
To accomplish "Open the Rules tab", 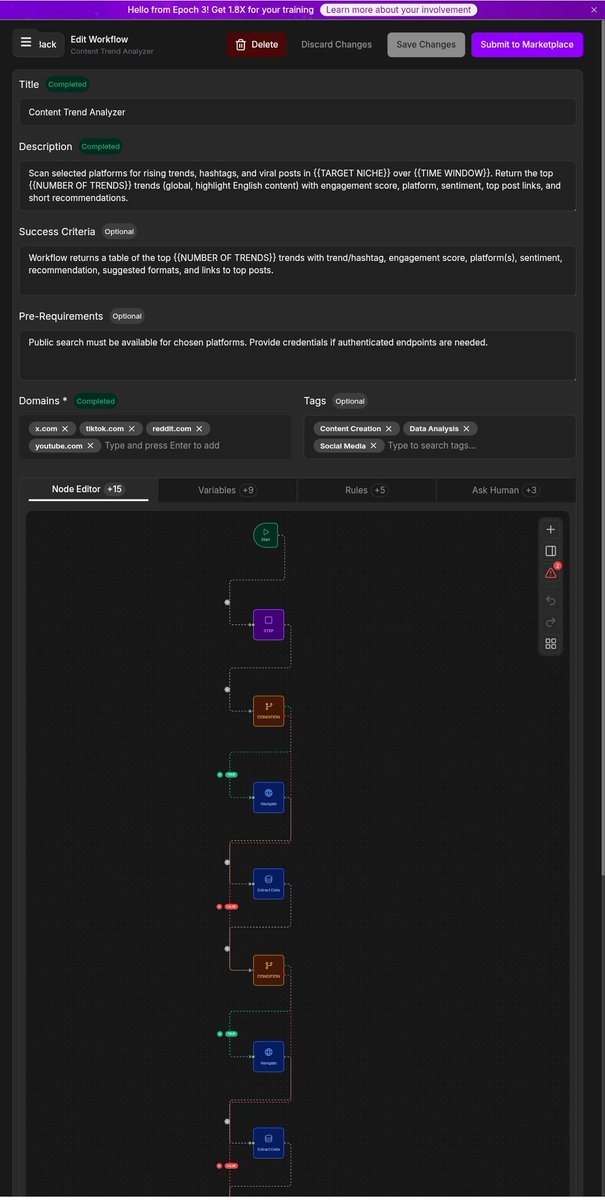I will pos(366,490).
